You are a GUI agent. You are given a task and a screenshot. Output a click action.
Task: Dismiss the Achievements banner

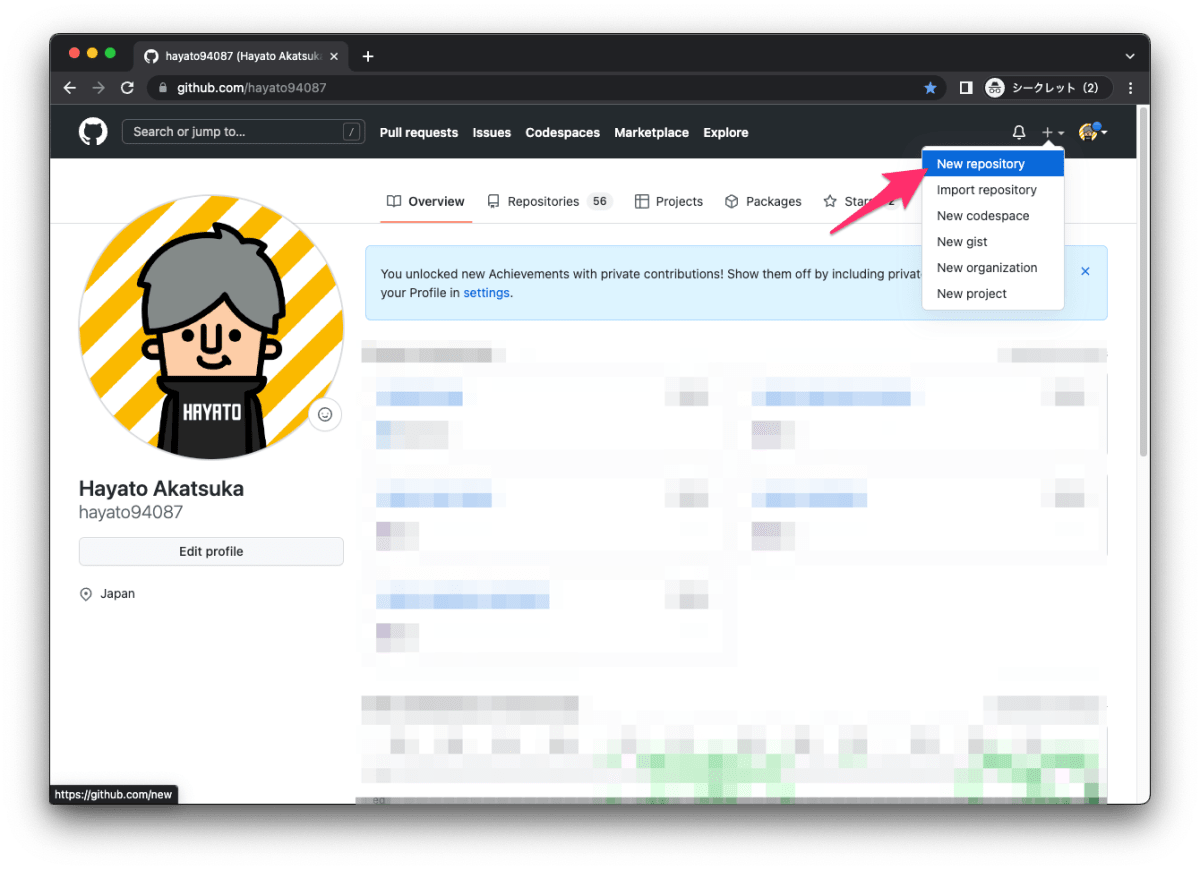pos(1085,271)
